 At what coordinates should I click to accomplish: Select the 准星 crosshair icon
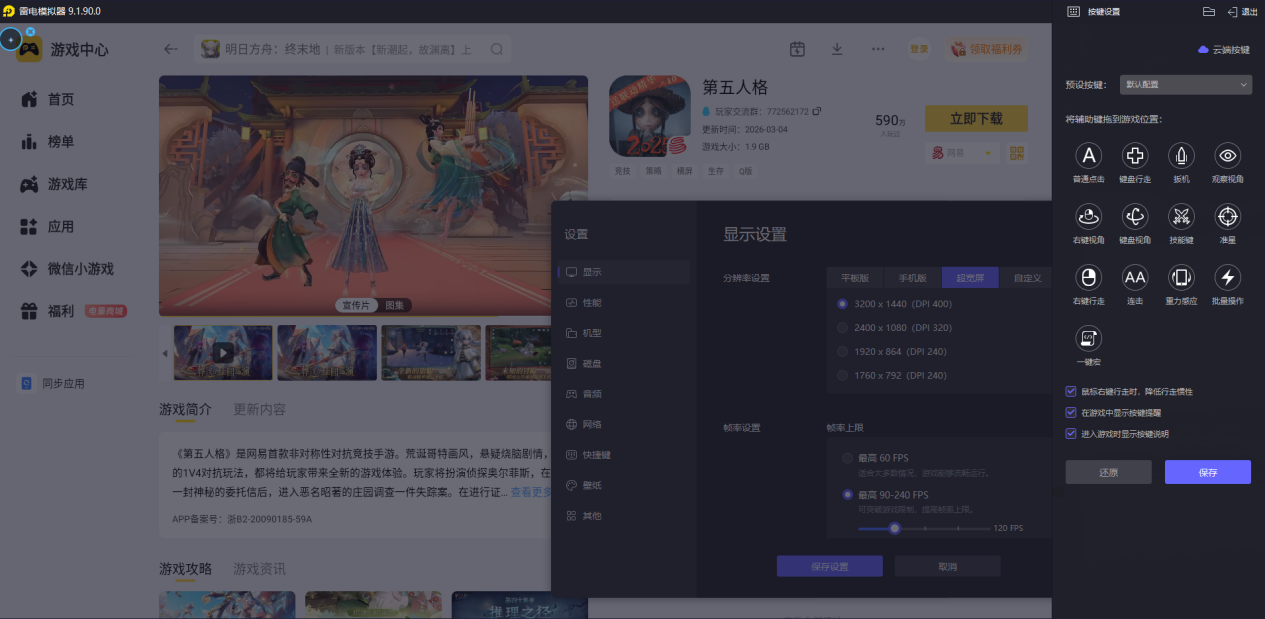1228,216
